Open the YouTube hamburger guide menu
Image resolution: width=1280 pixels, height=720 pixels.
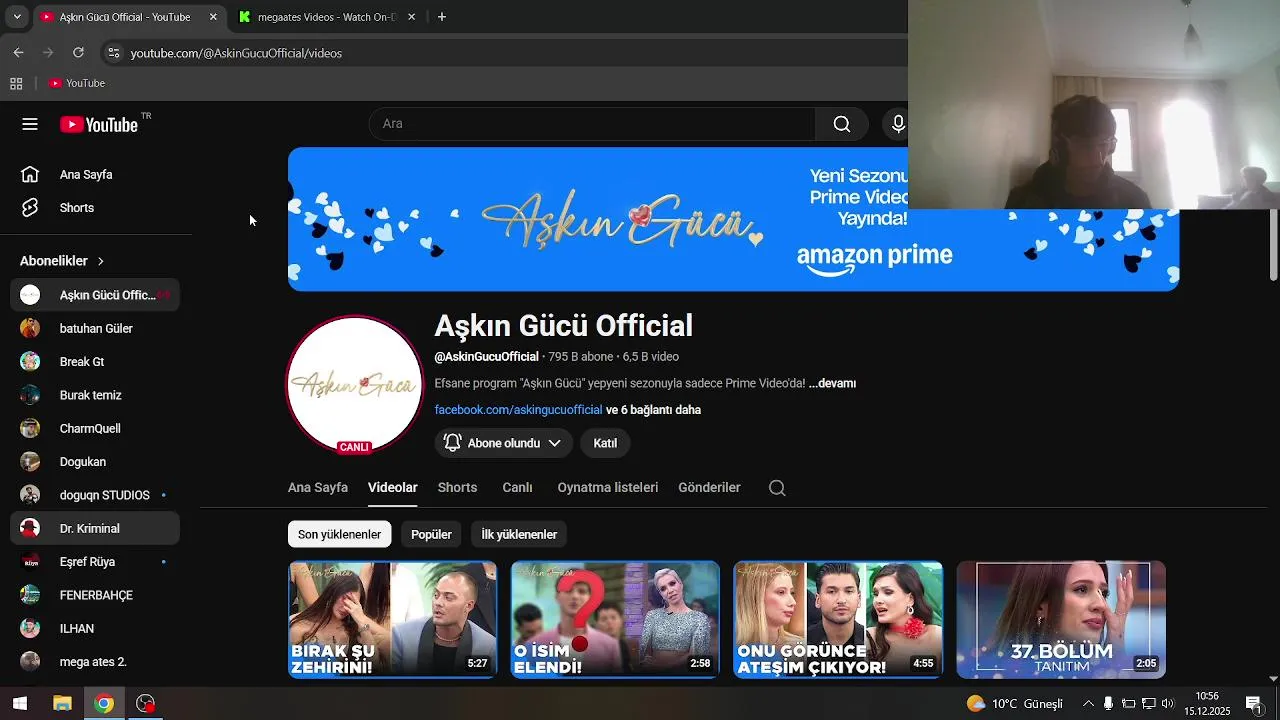point(30,124)
